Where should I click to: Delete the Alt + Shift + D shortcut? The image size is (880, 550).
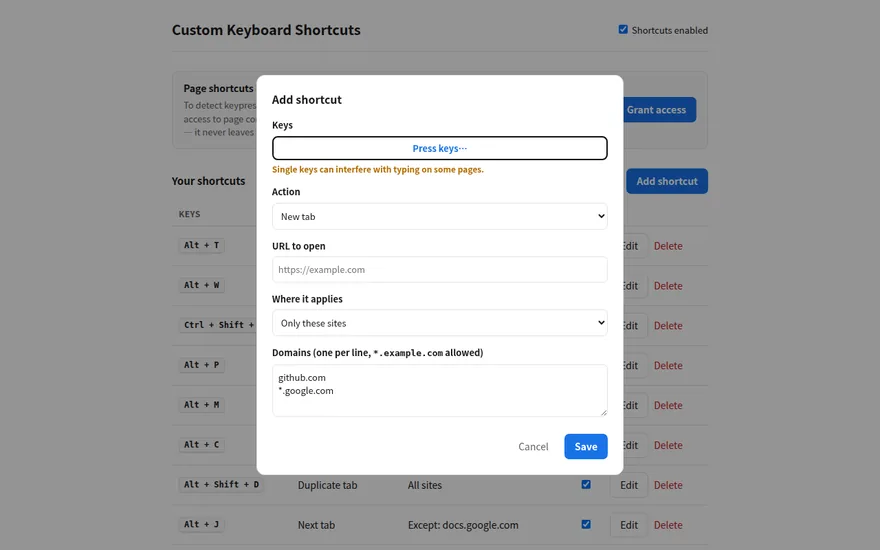pos(668,485)
